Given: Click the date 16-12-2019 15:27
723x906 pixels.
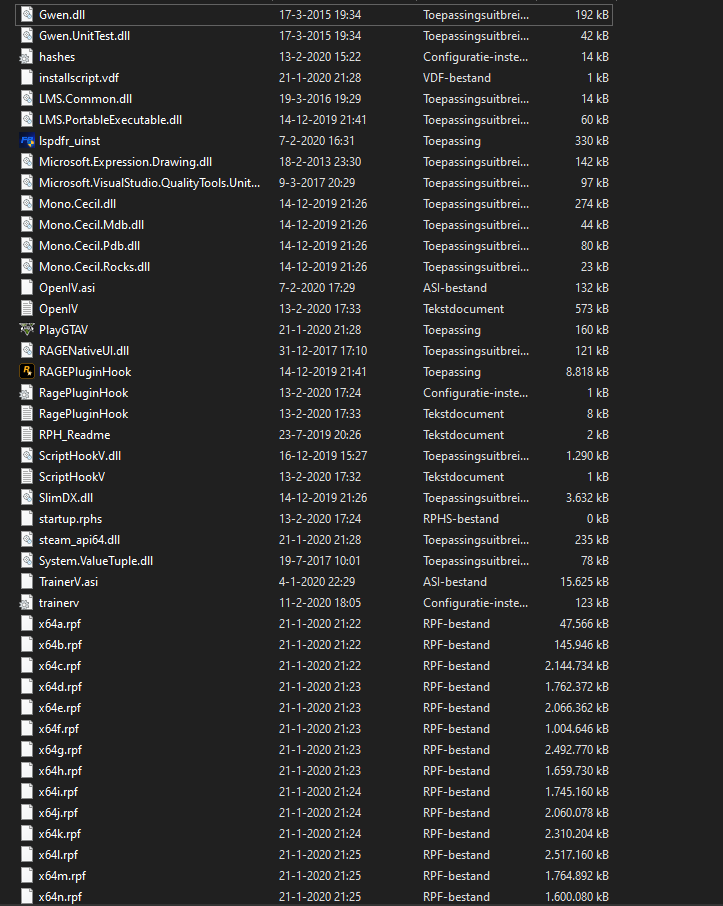Looking at the screenshot, I should point(323,456).
